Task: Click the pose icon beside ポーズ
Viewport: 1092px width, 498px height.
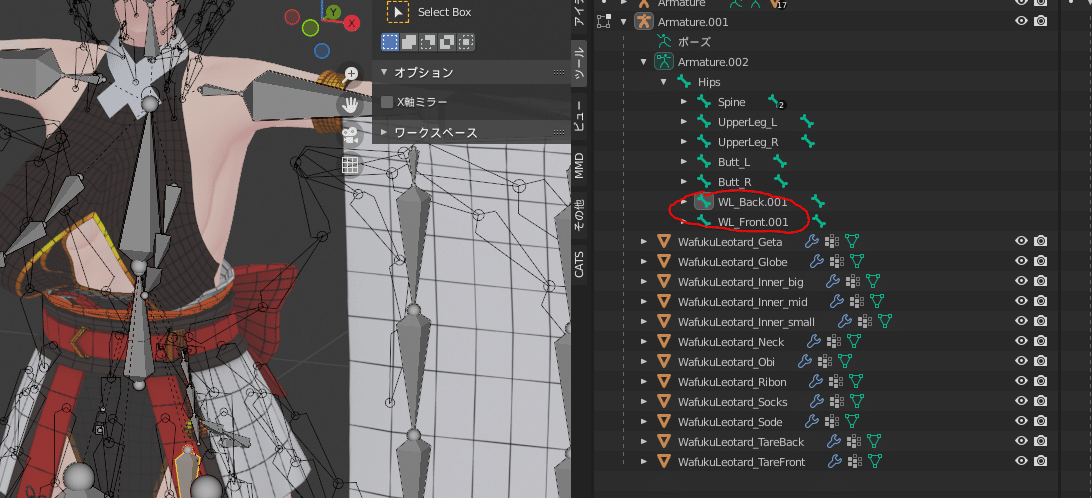Action: 665,42
